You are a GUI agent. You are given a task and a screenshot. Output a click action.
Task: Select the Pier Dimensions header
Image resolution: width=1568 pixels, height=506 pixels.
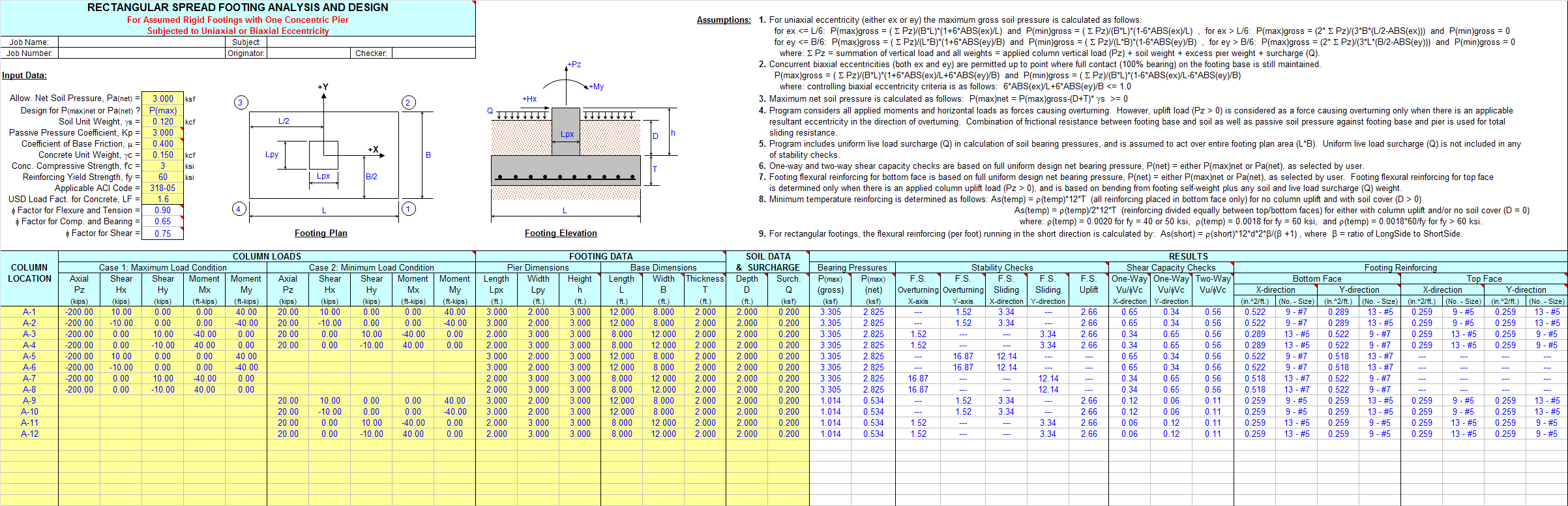538,267
